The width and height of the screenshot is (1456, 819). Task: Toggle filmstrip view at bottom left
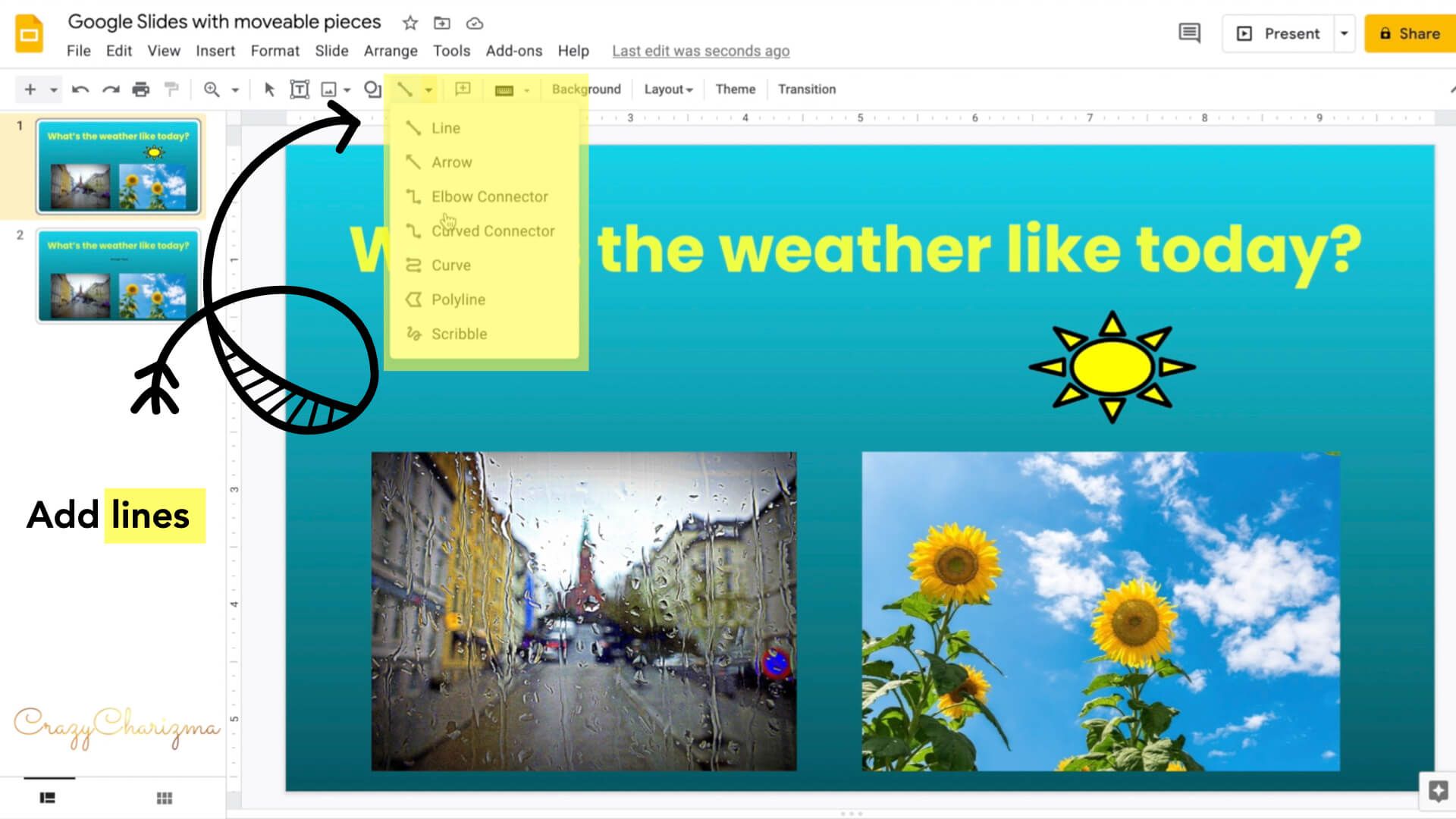tap(48, 797)
